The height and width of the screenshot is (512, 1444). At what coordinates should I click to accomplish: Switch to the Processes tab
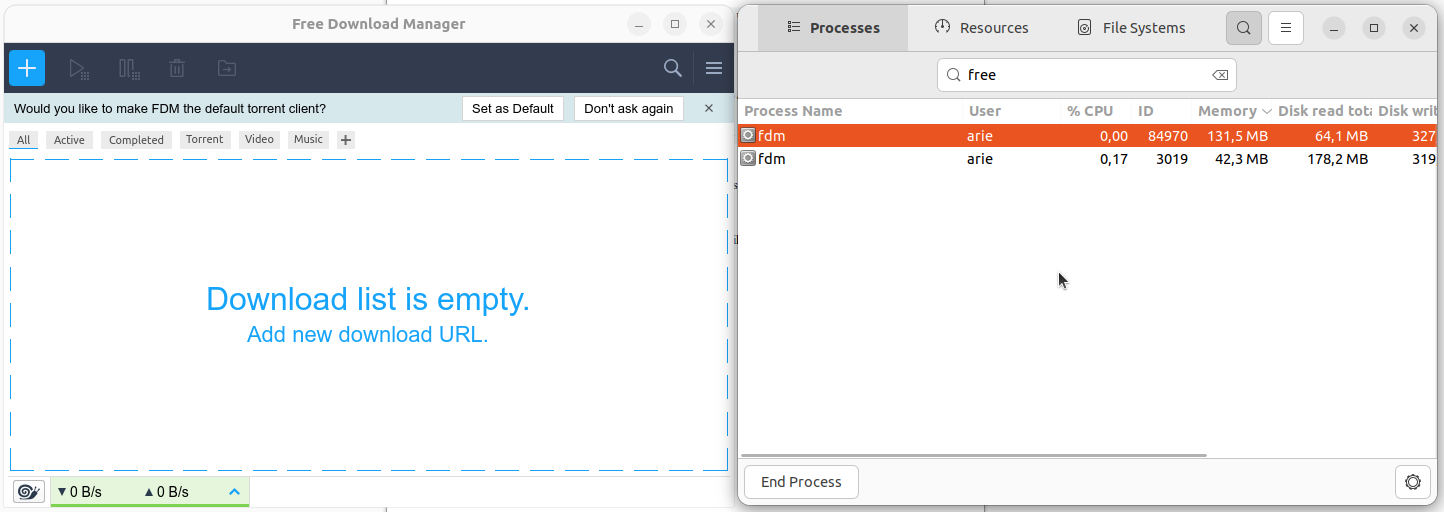[833, 28]
